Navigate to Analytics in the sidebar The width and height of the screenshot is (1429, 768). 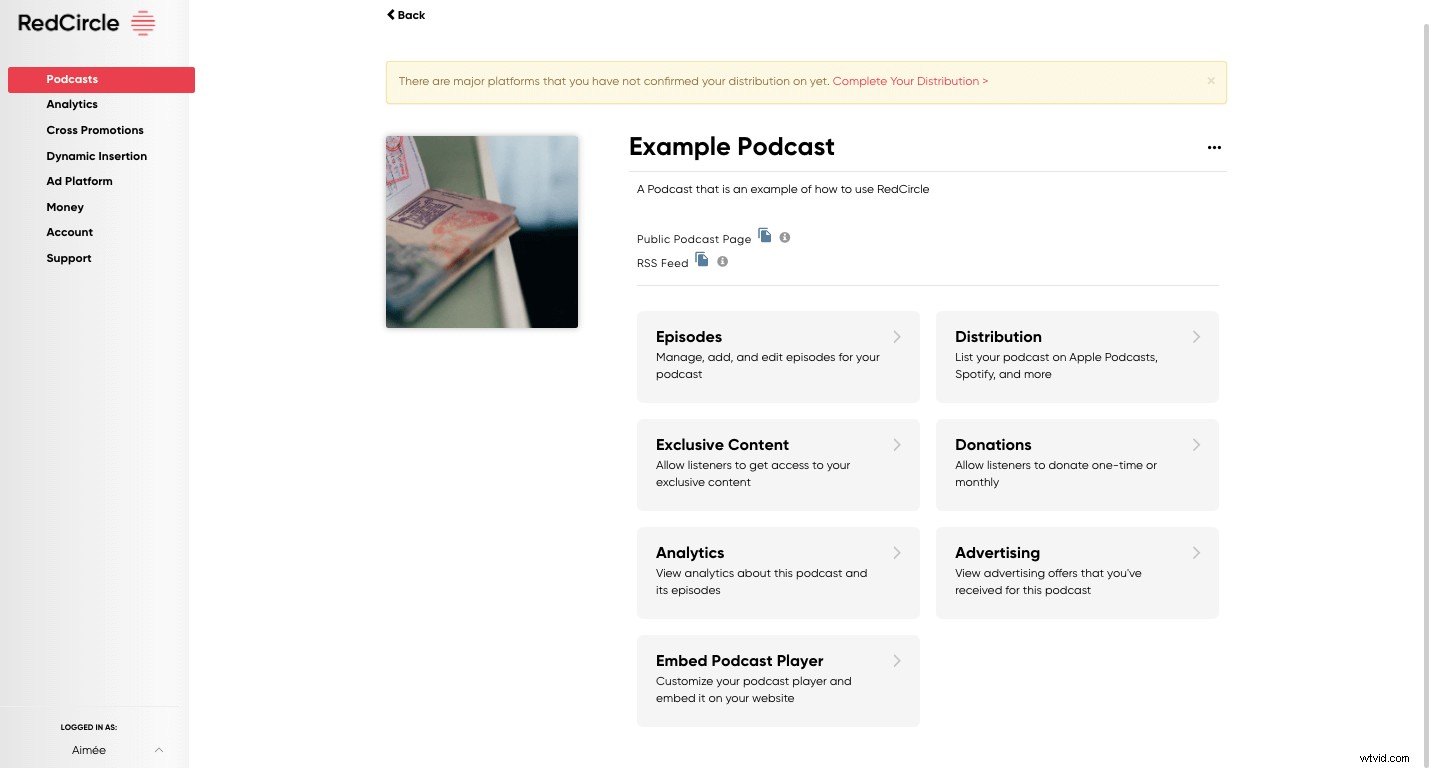click(71, 103)
